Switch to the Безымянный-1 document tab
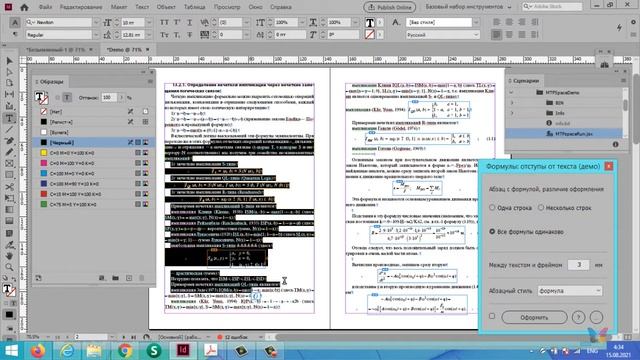Screen dimensions: 640x360 (x=56, y=49)
